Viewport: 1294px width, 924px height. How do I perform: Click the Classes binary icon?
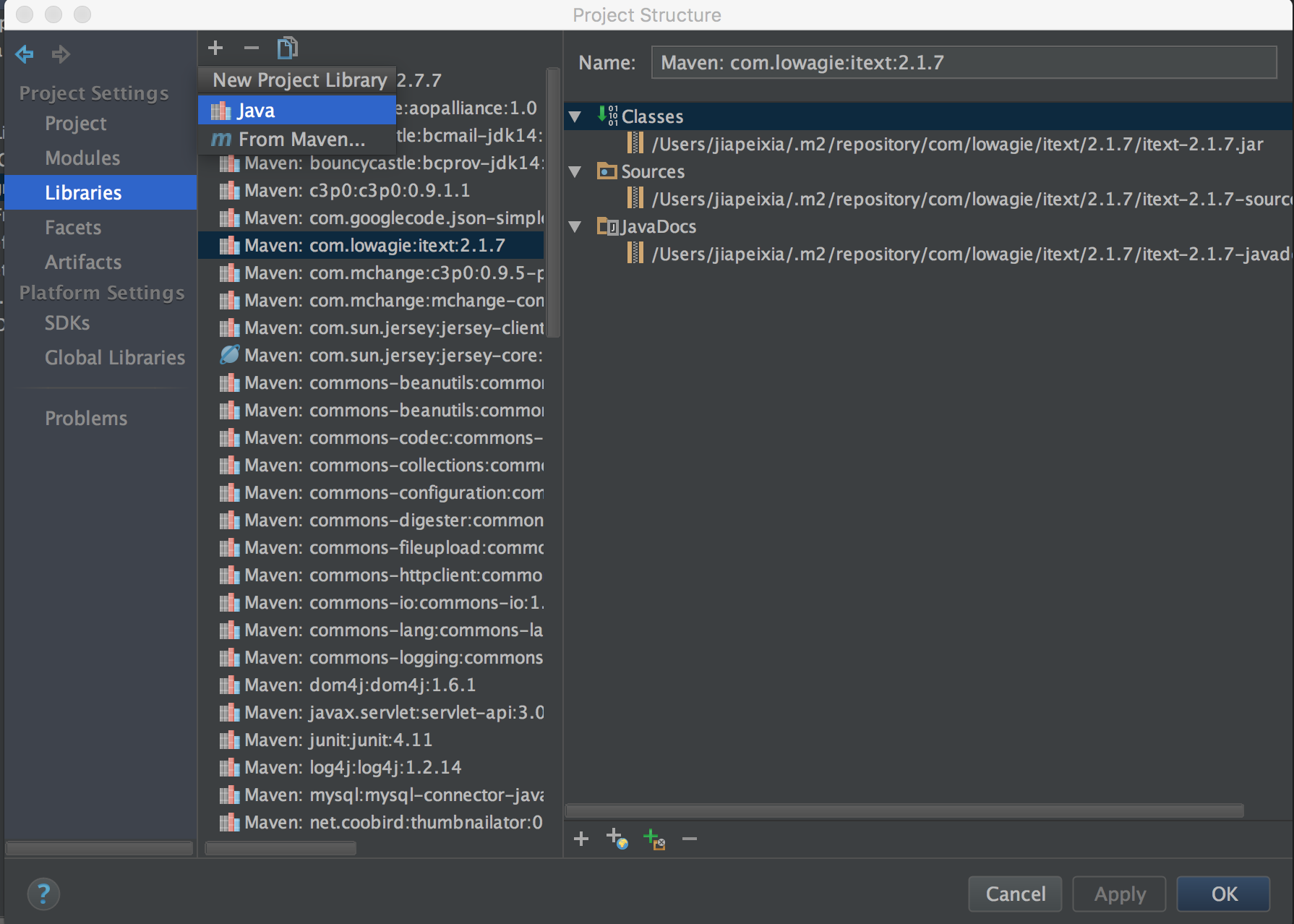[x=607, y=116]
